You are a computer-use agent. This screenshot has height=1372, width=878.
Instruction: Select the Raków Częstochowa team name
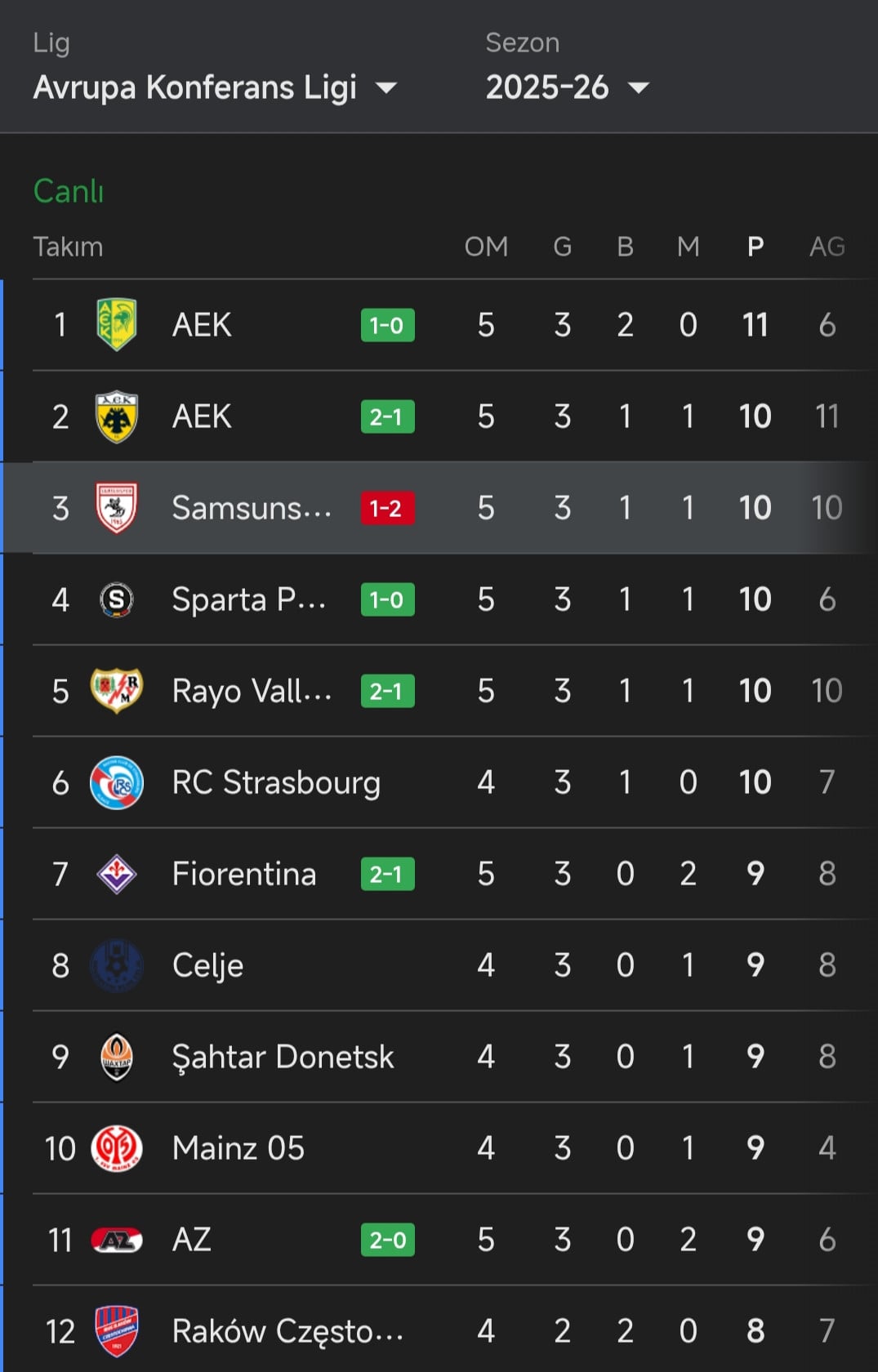(287, 1331)
